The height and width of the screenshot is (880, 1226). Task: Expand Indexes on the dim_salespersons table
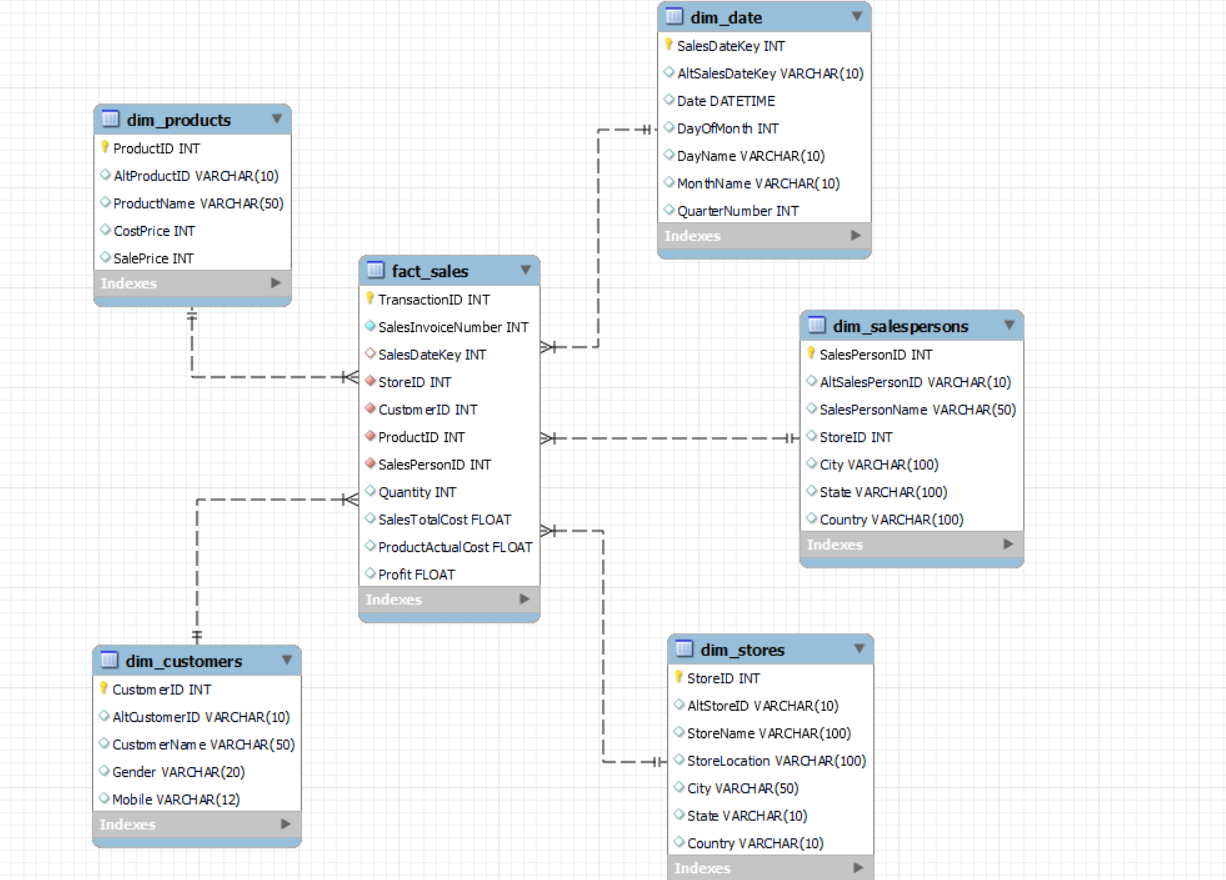[x=1009, y=544]
